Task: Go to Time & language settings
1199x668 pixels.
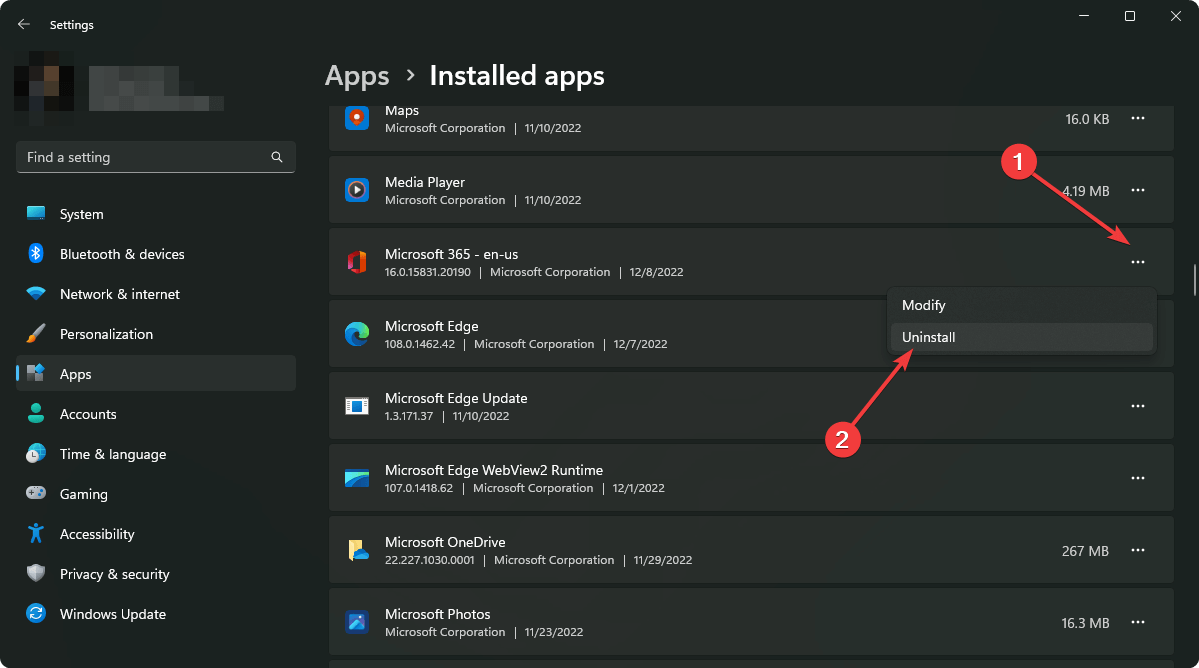Action: pos(156,454)
